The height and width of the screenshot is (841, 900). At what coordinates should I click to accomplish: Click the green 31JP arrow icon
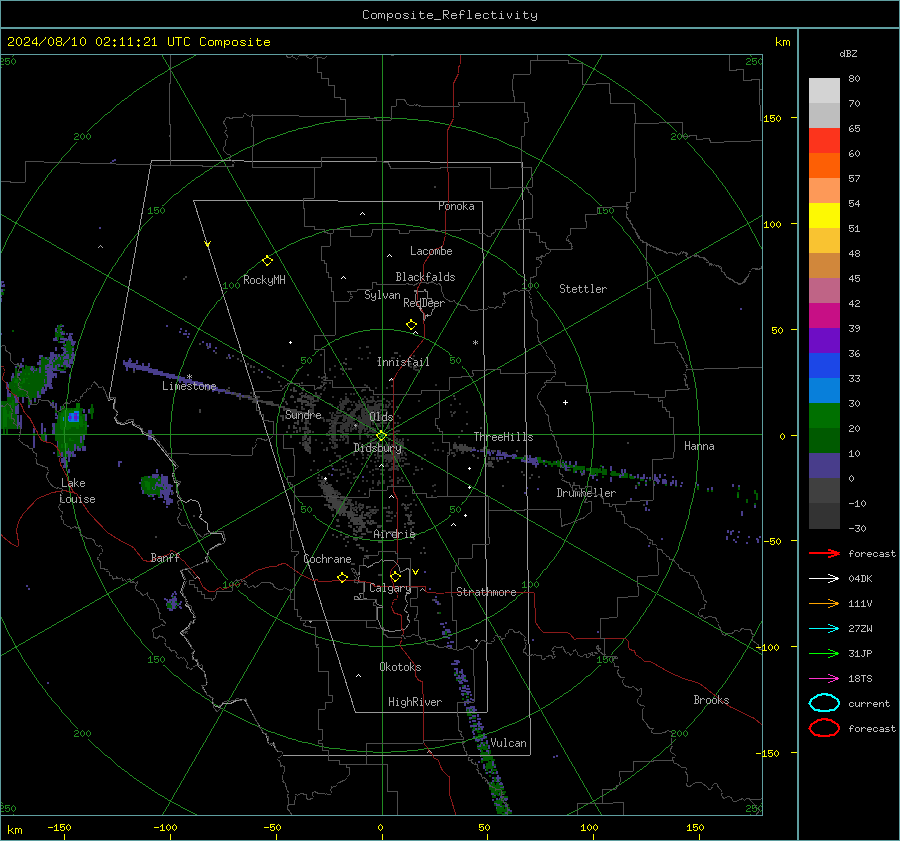coord(824,653)
